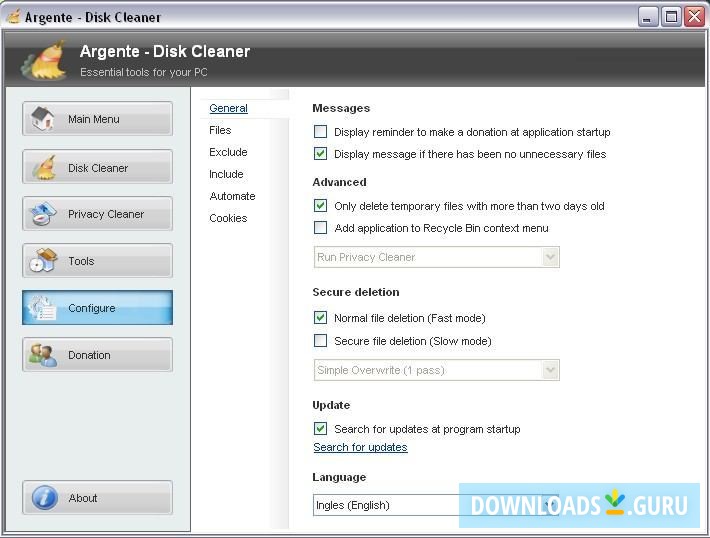Click the Update section heading
Screen dimensions: 710x538
pos(331,405)
